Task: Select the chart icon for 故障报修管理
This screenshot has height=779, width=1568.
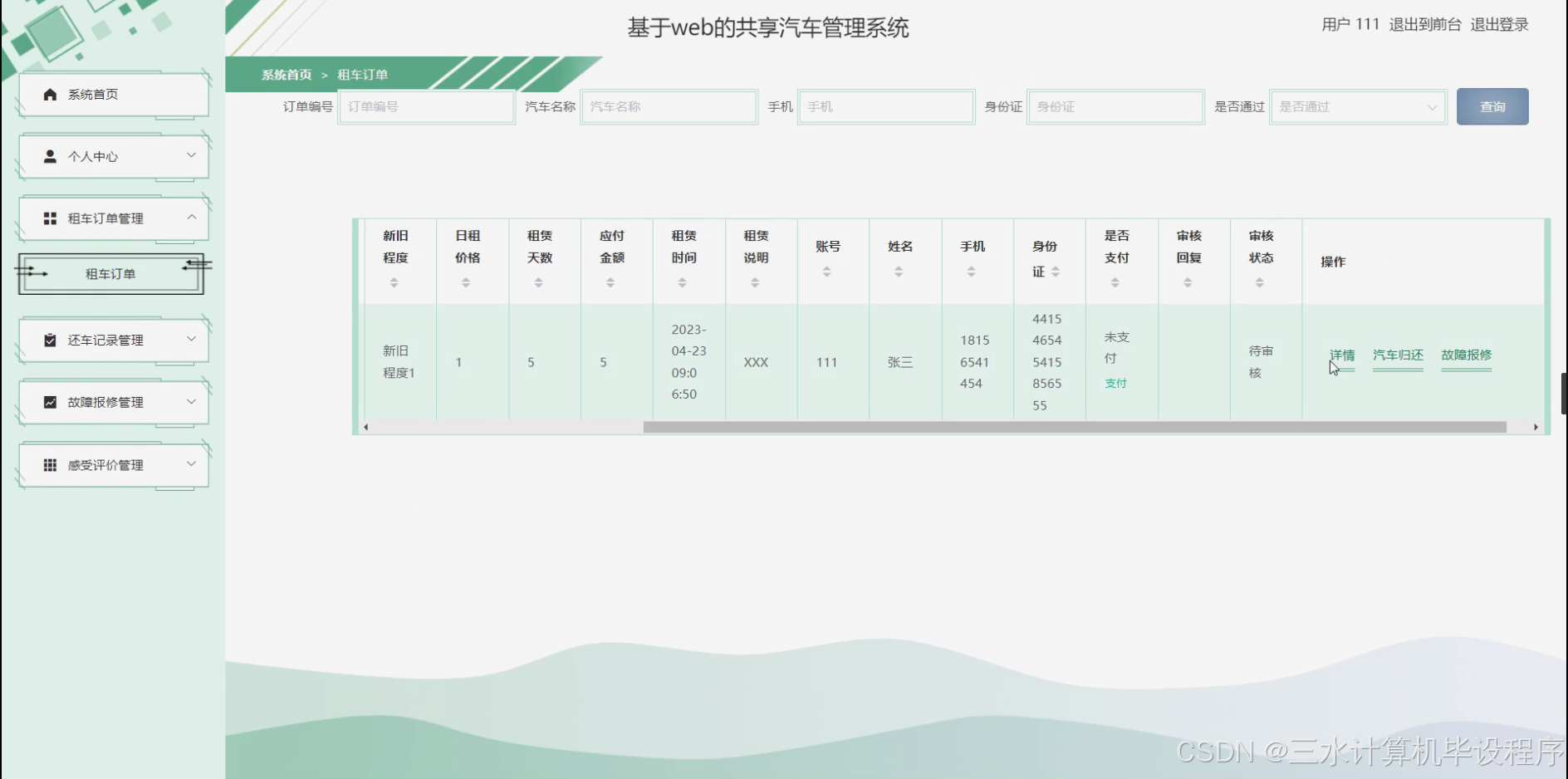Action: [x=49, y=402]
